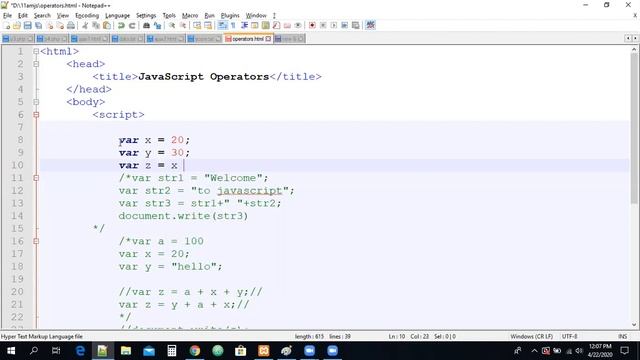The height and width of the screenshot is (360, 640).
Task: Open Find with the binoculars icon
Action: pos(146,25)
